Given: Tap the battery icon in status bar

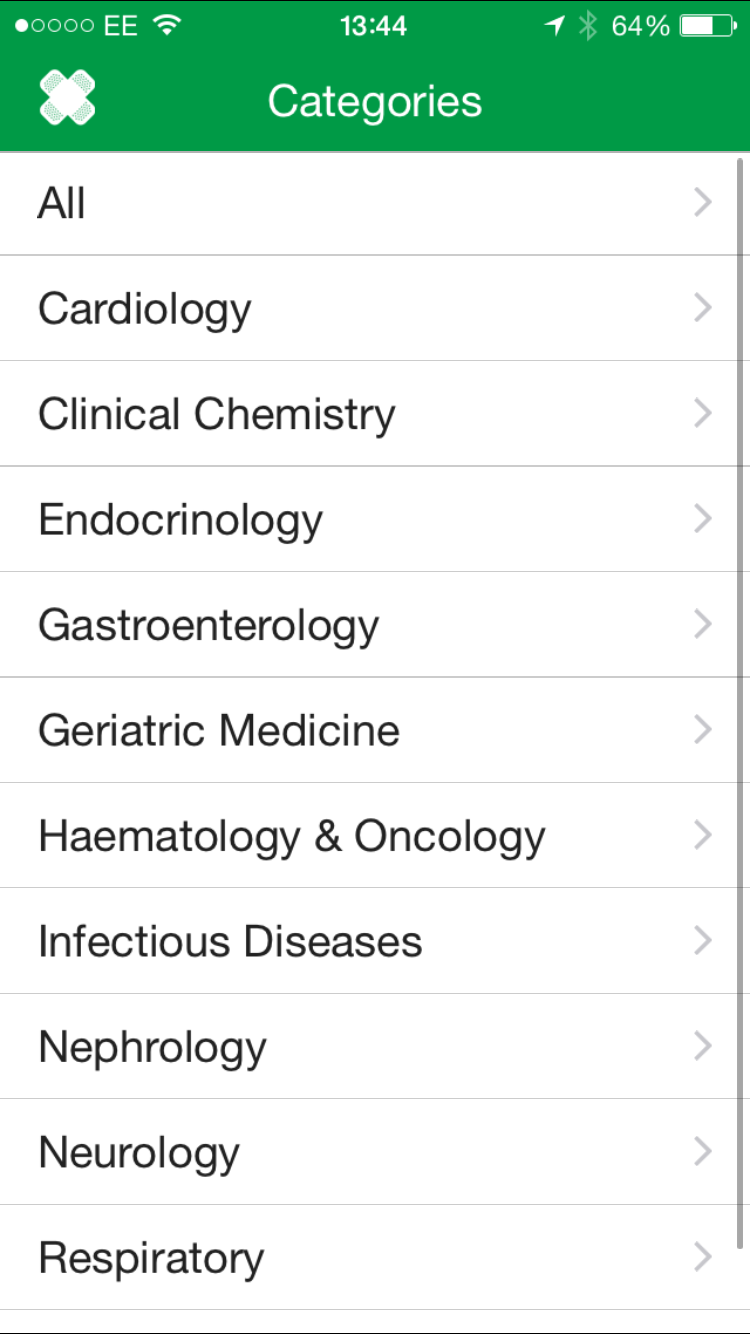Looking at the screenshot, I should (707, 26).
